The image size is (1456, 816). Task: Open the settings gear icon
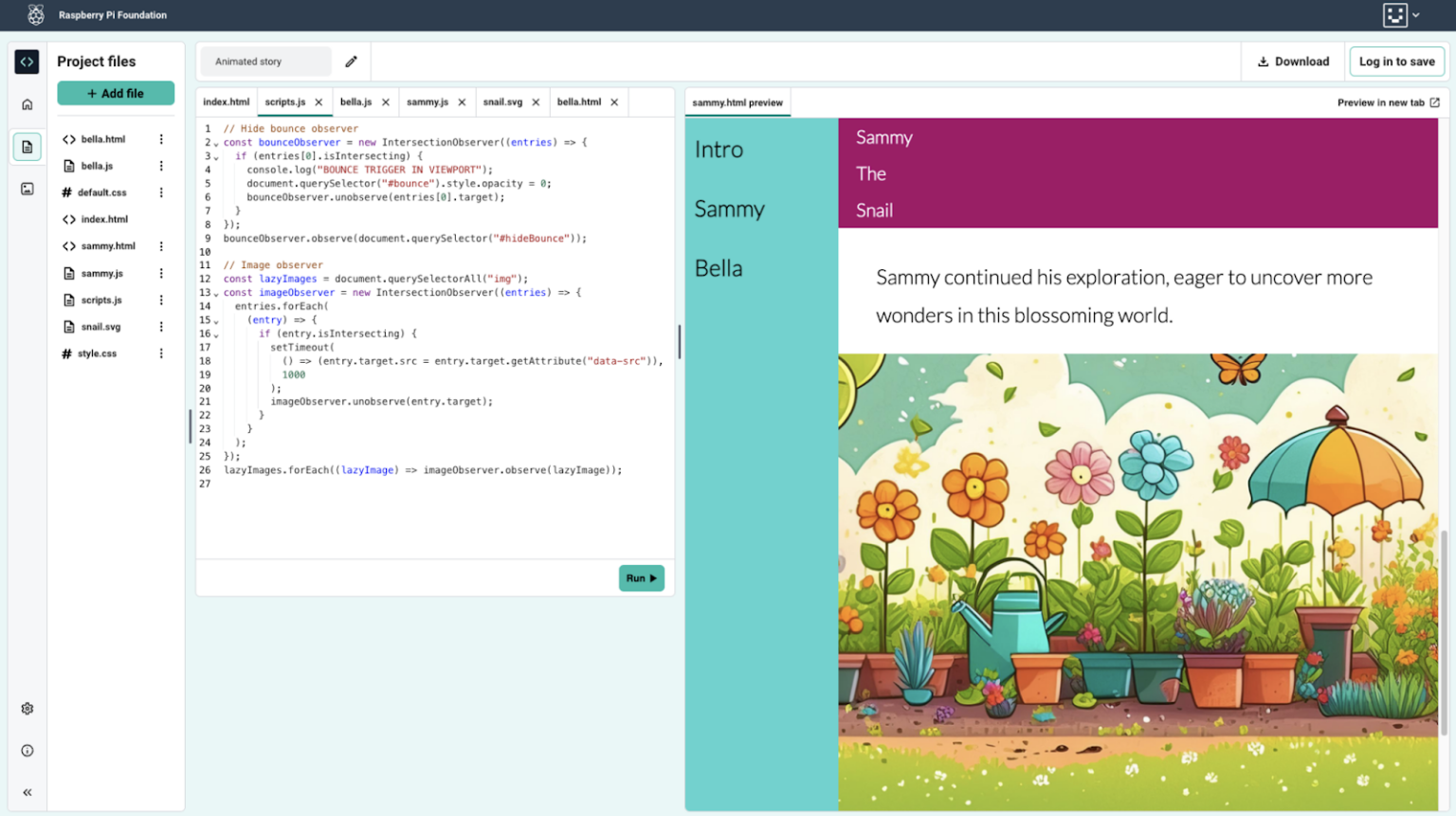pyautogui.click(x=27, y=708)
